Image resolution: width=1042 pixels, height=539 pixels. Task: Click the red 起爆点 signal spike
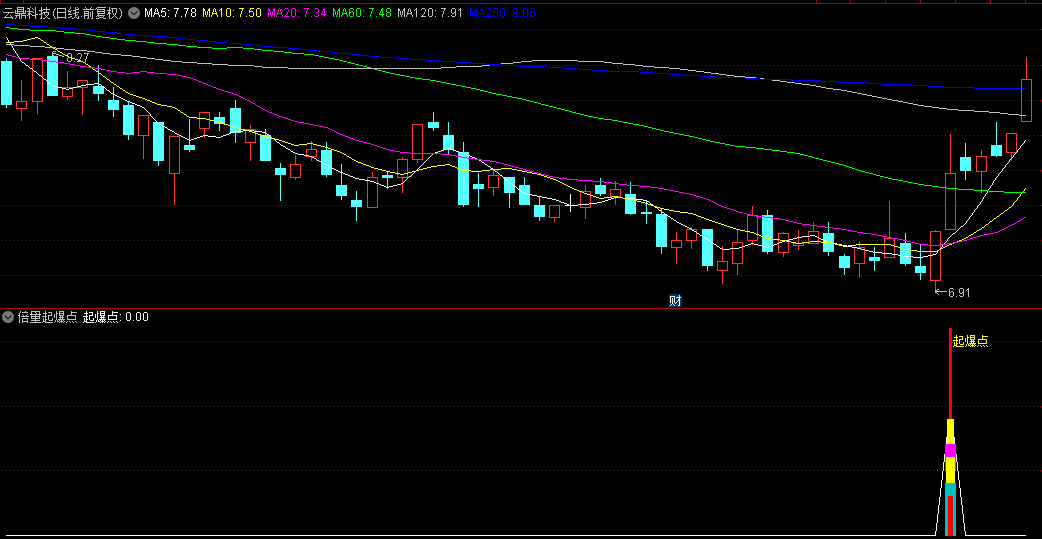[x=950, y=374]
